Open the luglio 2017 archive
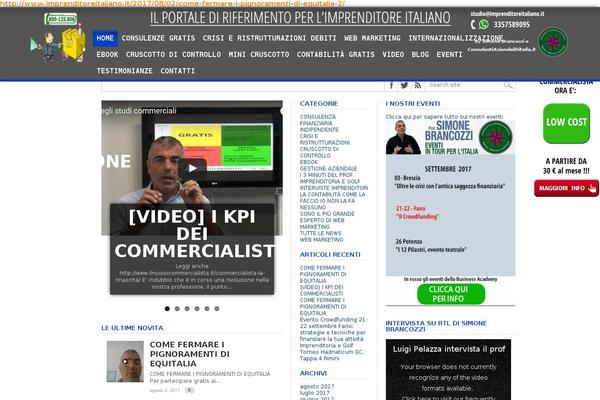Screen dimensions: 600x400 point(315,393)
